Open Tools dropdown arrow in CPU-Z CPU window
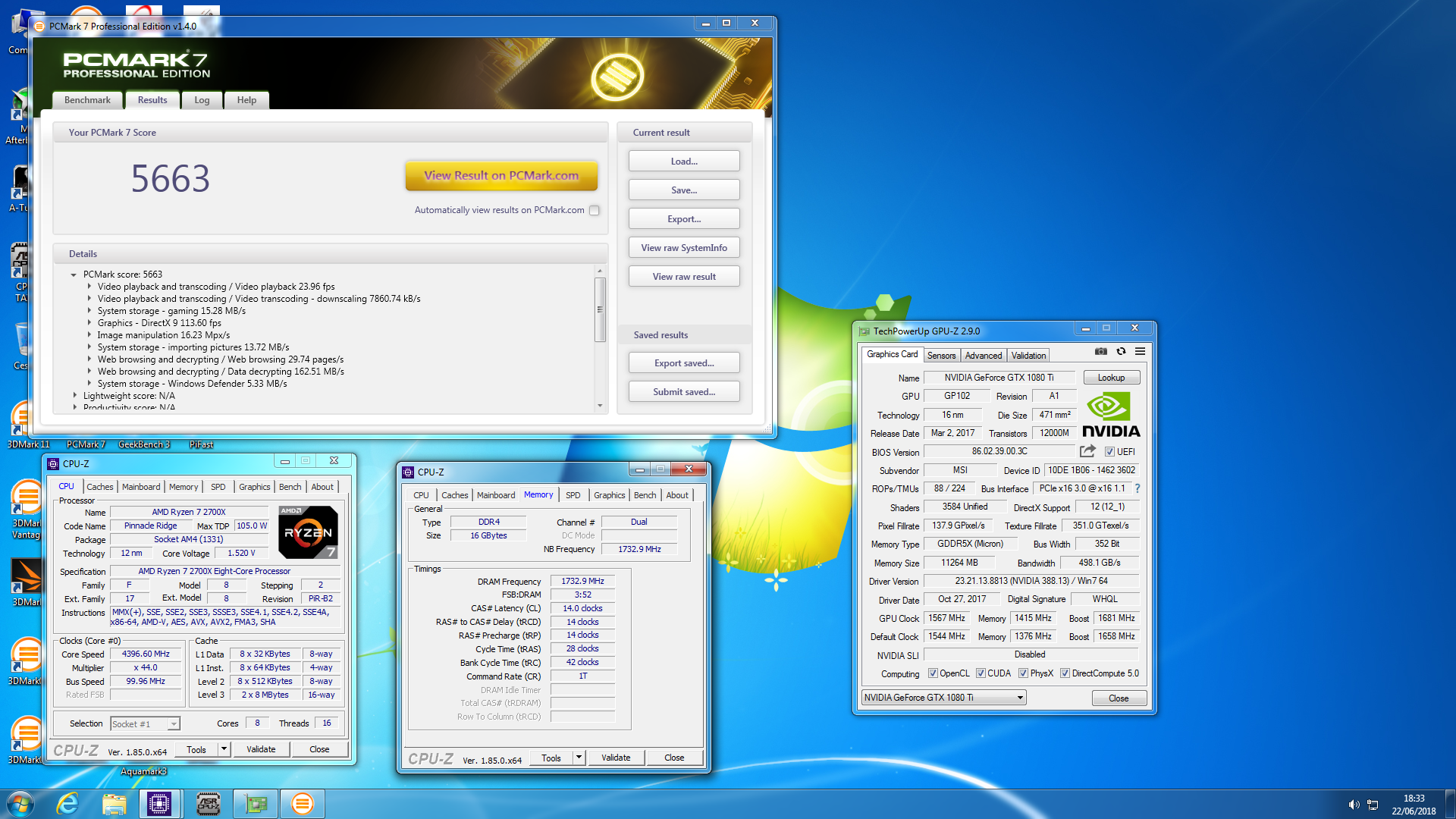Screen dimensions: 1456x819 [224, 749]
